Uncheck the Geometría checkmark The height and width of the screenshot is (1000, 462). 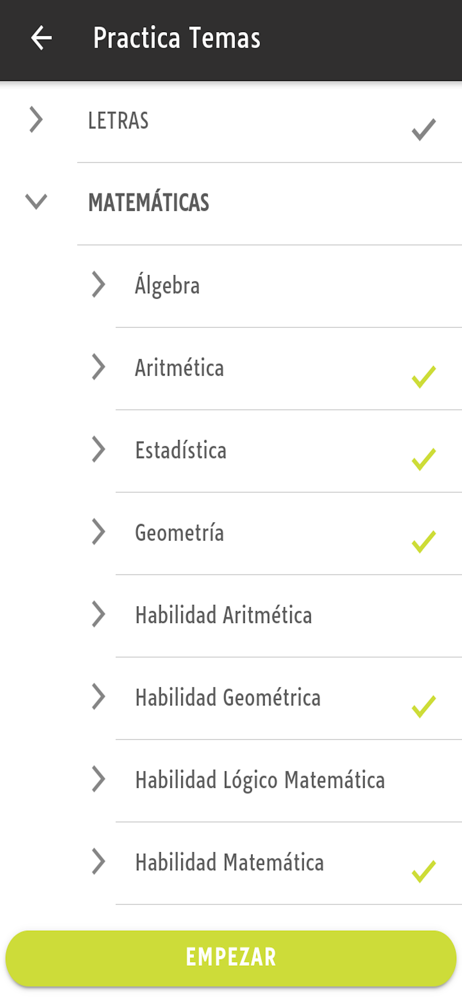coord(424,541)
